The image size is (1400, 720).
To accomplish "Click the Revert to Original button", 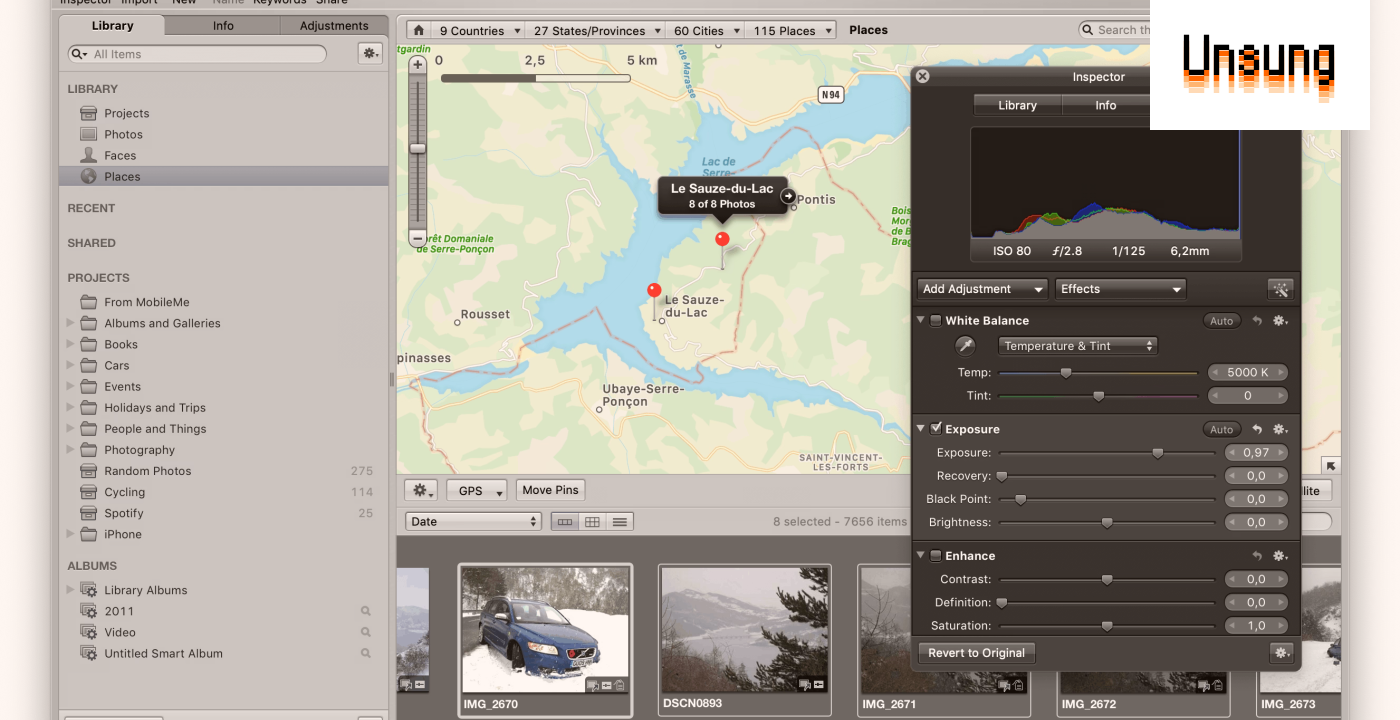I will (976, 653).
